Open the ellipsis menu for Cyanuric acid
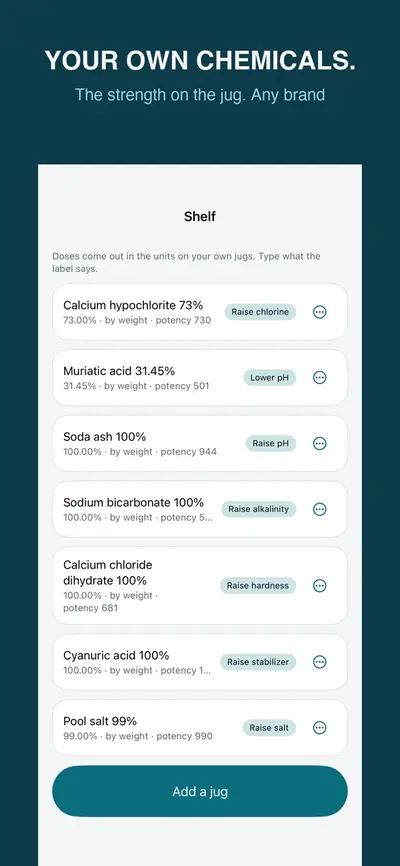Image resolution: width=400 pixels, height=866 pixels. [x=319, y=662]
